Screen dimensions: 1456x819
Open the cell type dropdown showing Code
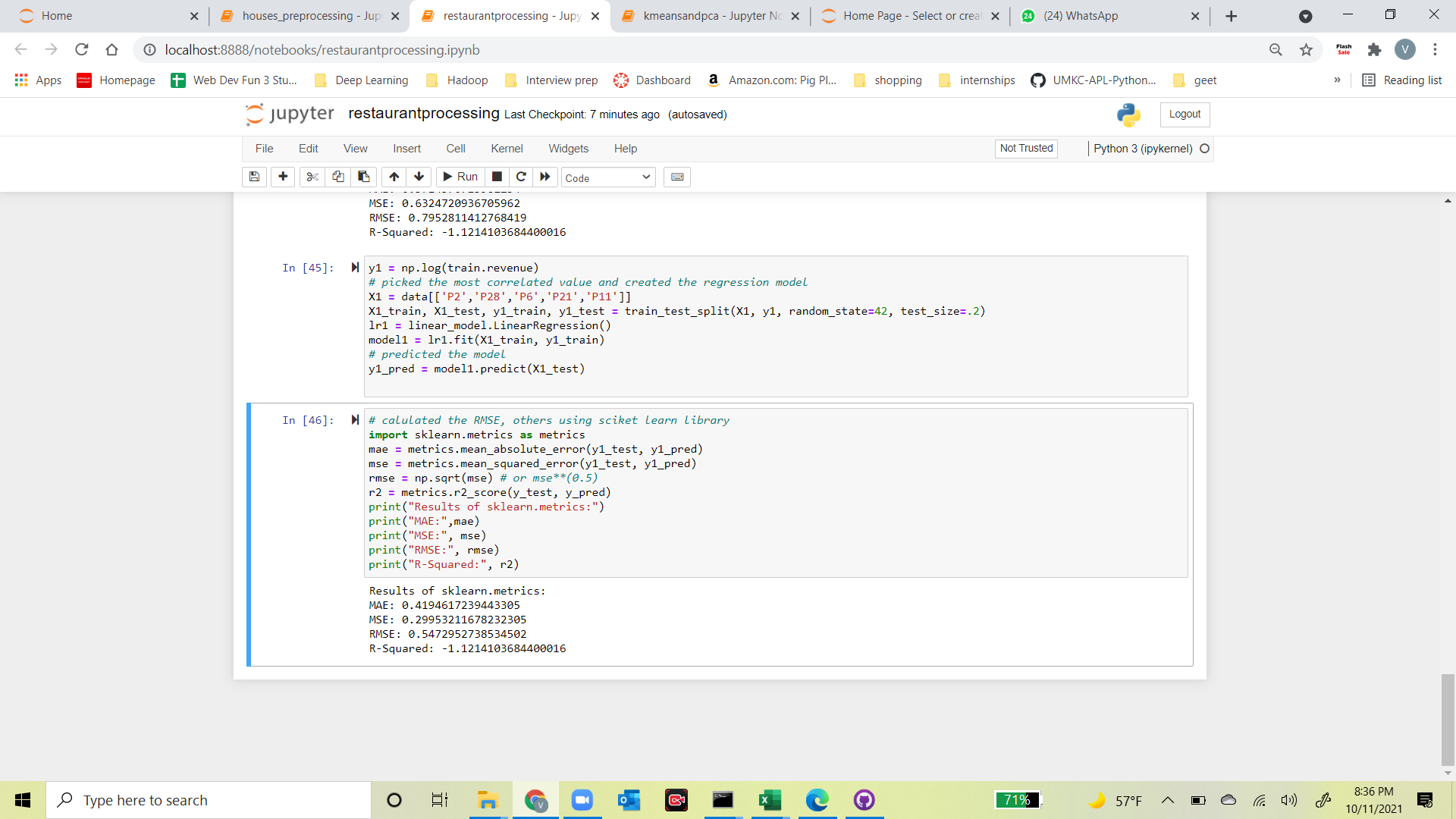coord(607,177)
